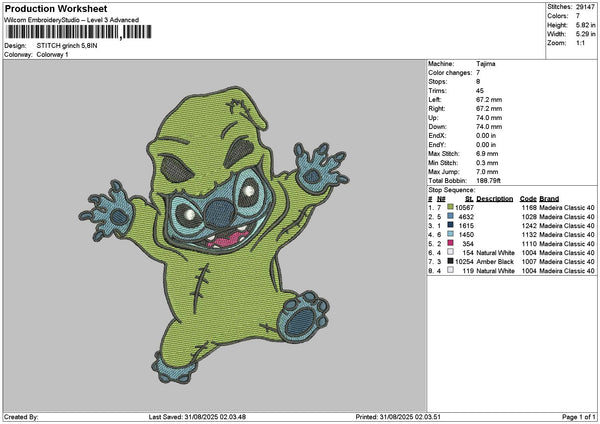
Task: Click the design name 'STITCH grinch 5,8IN'
Action: pos(67,46)
